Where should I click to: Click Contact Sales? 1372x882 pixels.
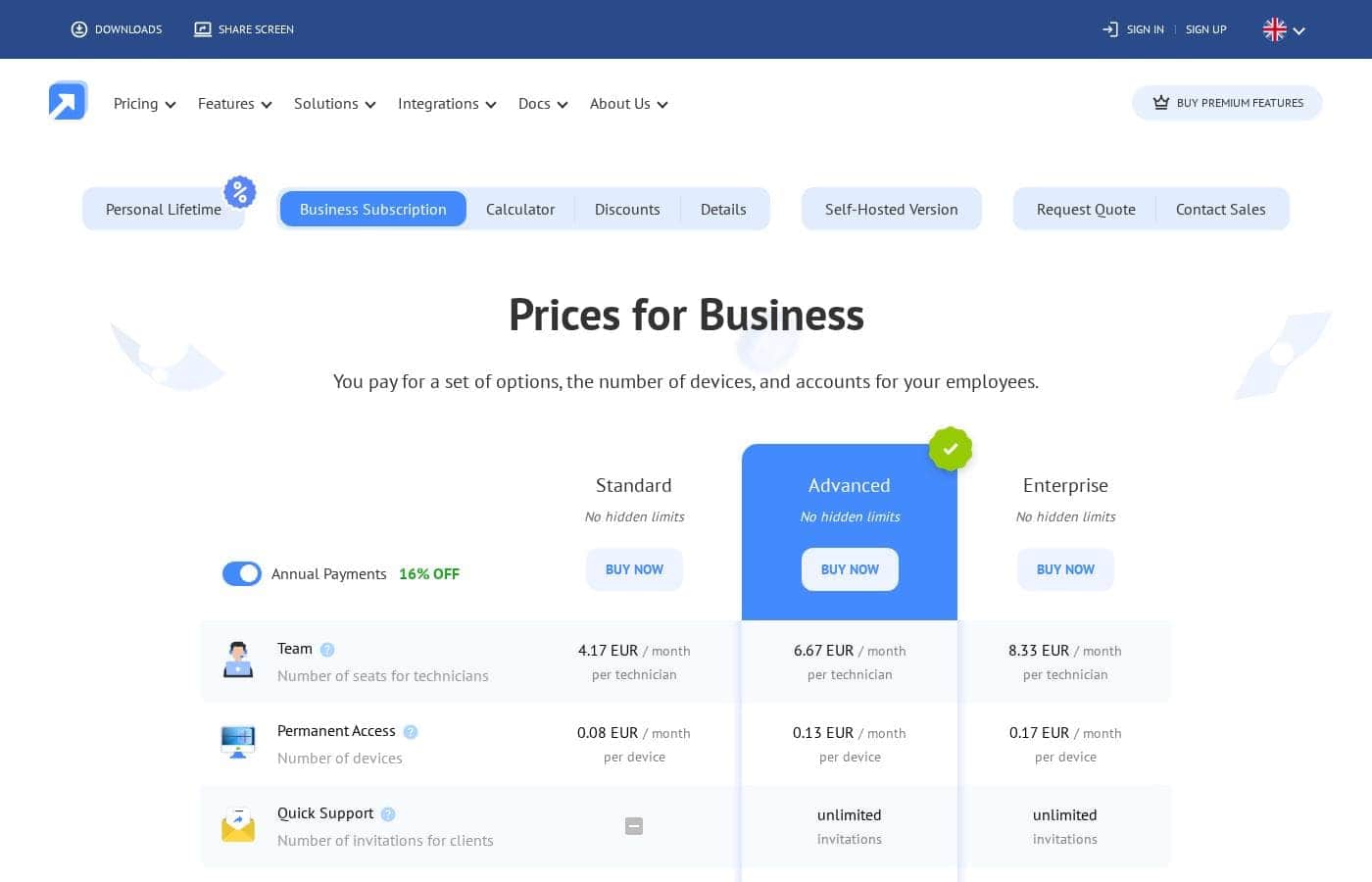[x=1221, y=210]
